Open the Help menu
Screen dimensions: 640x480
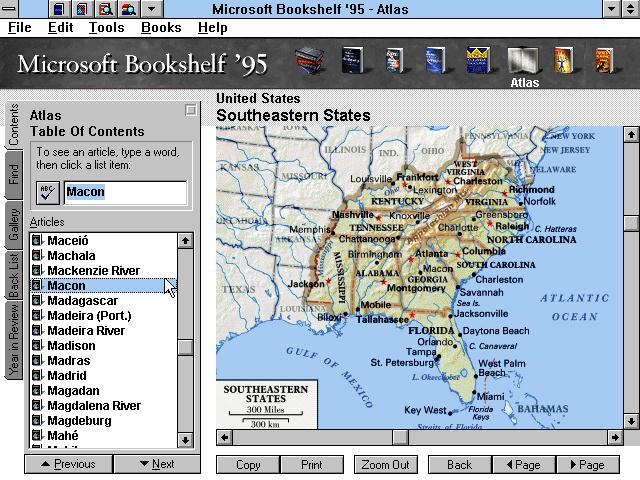[x=213, y=27]
